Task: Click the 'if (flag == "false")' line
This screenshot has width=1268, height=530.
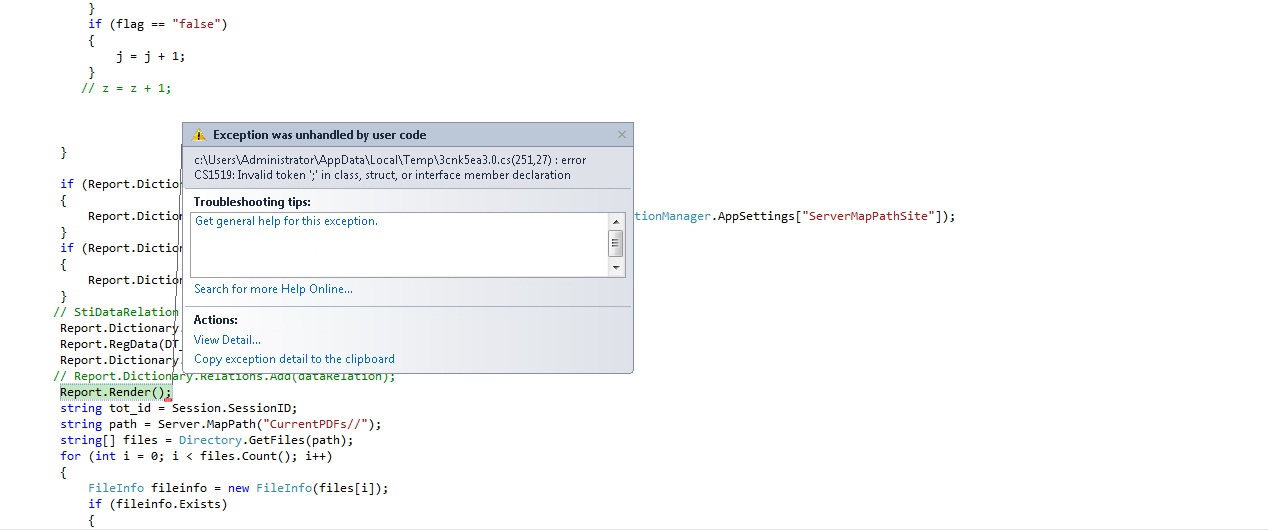Action: [x=158, y=24]
